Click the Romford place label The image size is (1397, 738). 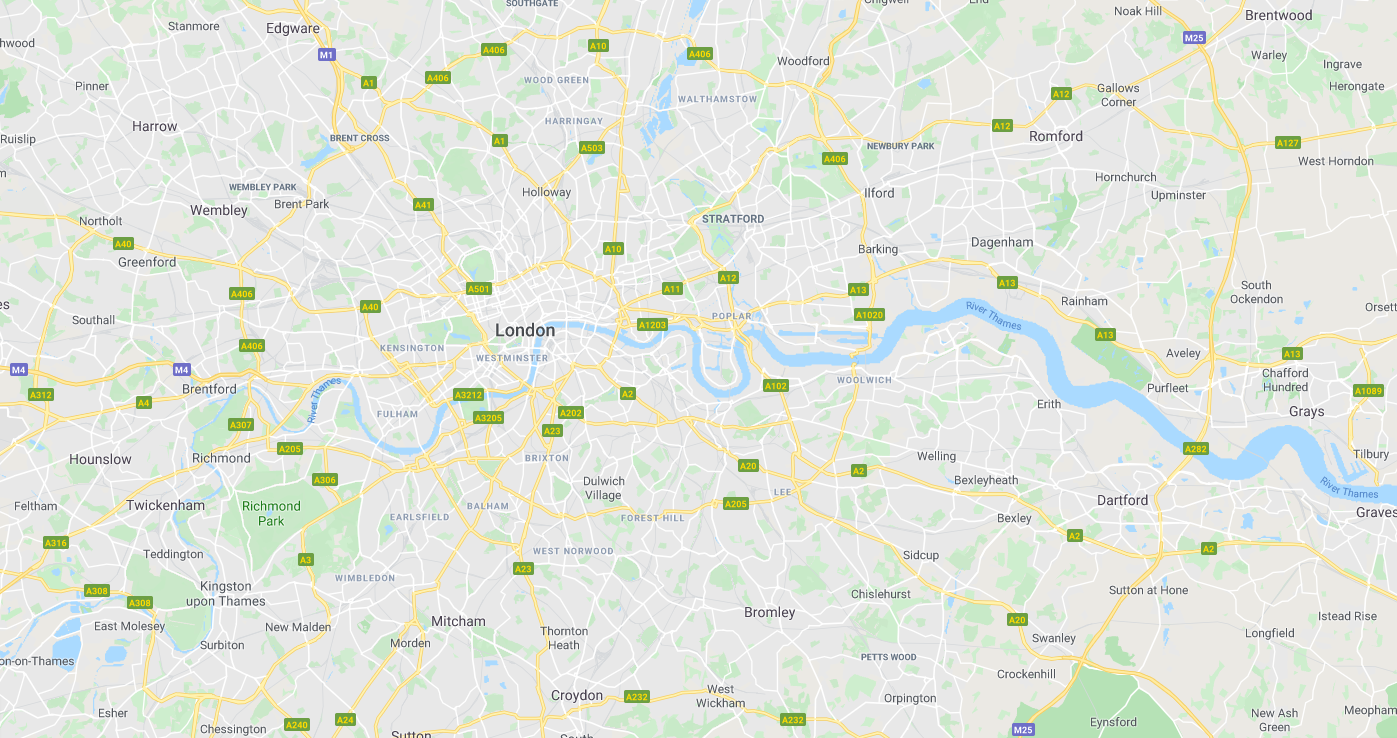click(1056, 136)
